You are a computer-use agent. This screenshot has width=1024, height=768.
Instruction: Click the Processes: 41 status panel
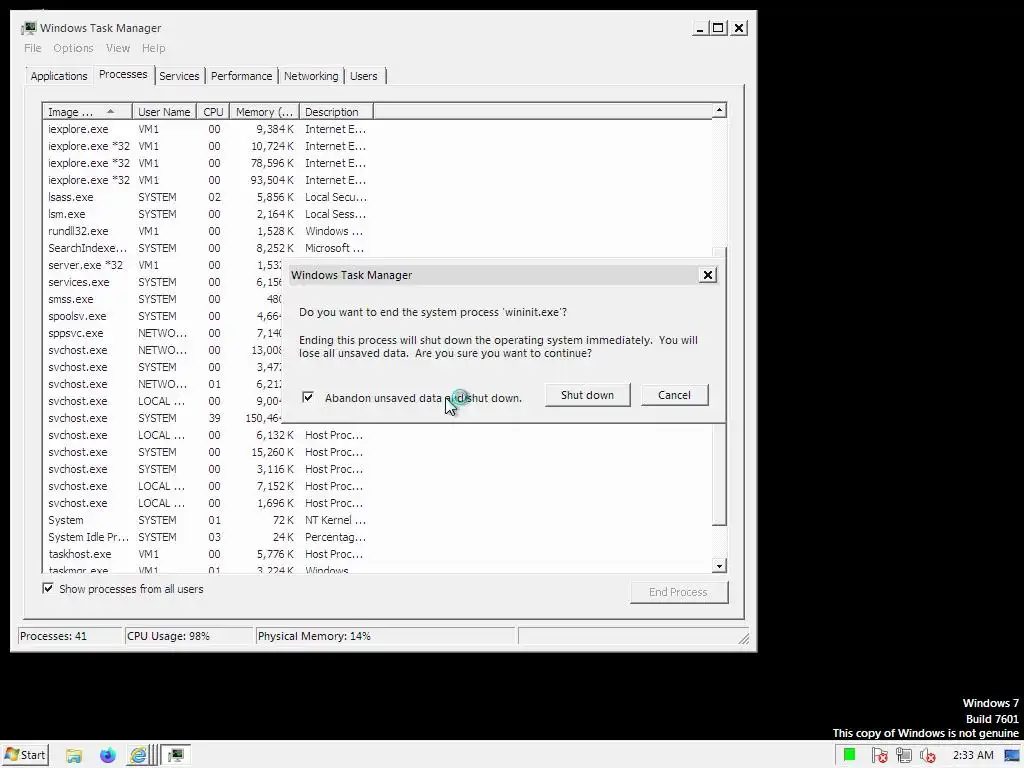click(x=69, y=636)
